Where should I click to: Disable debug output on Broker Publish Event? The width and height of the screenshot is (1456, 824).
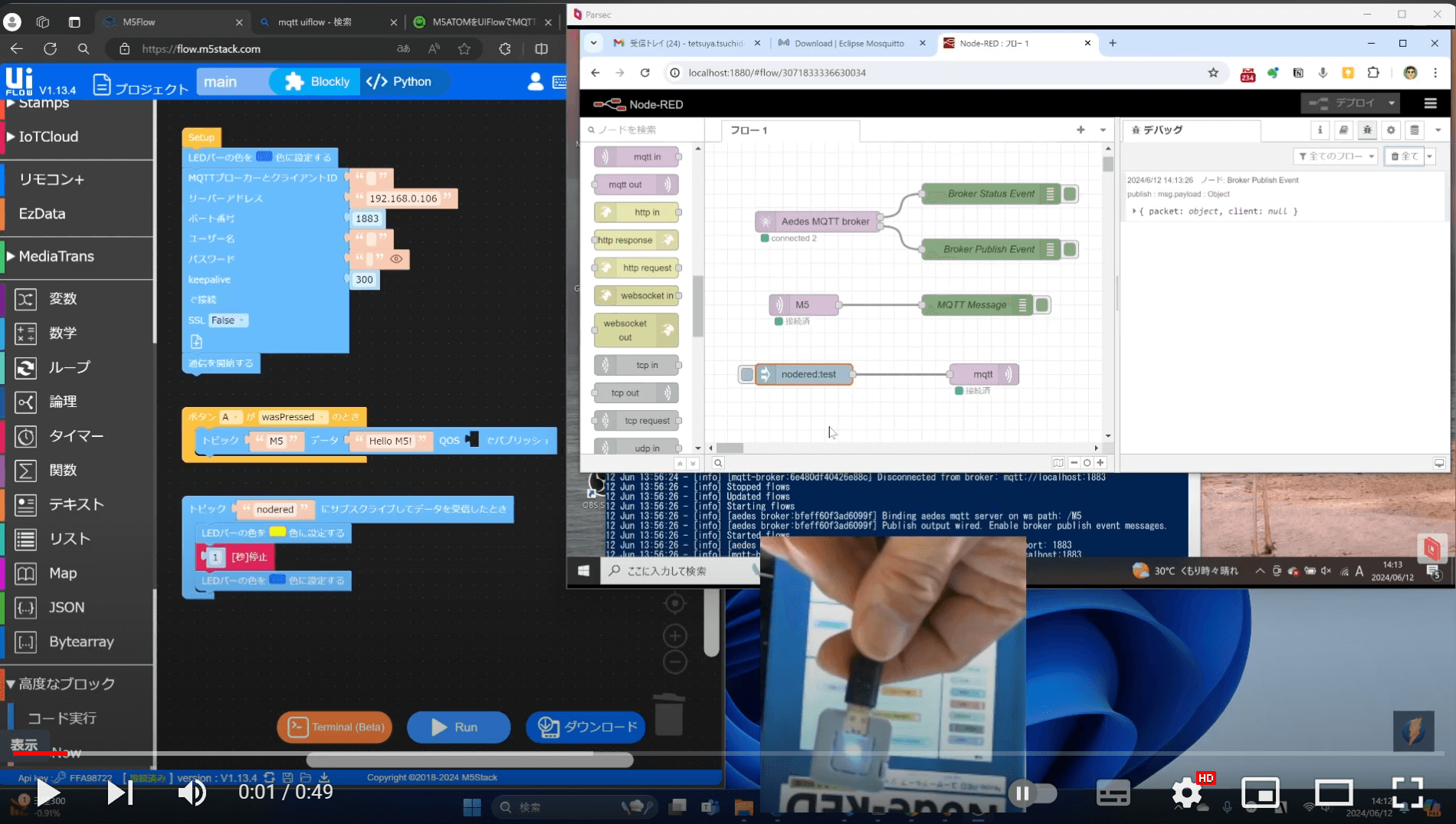click(x=1070, y=248)
